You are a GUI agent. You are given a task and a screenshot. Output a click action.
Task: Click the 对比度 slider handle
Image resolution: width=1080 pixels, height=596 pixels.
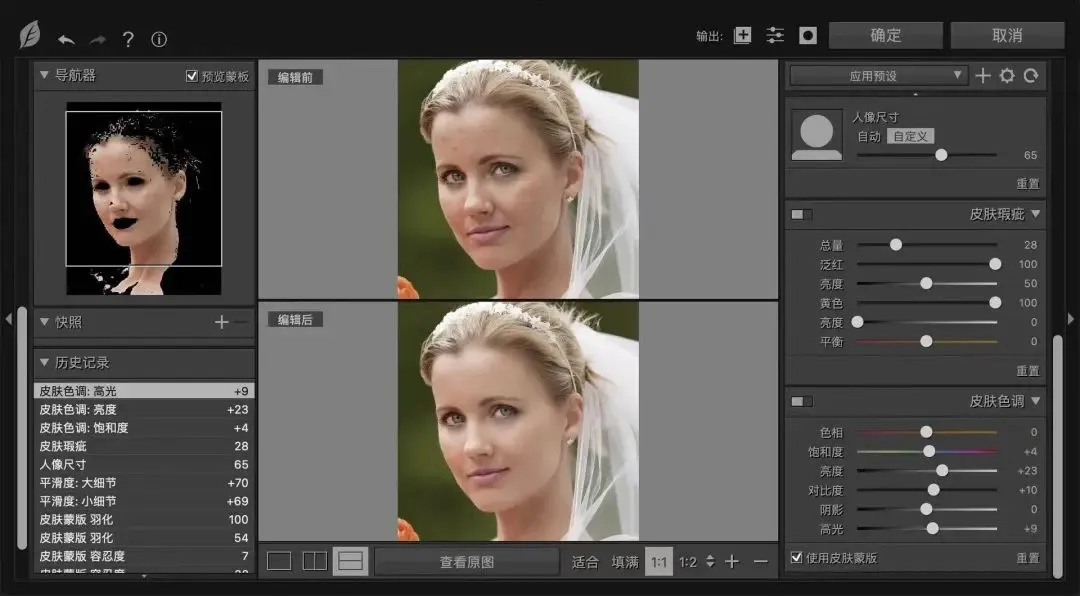[x=933, y=490]
